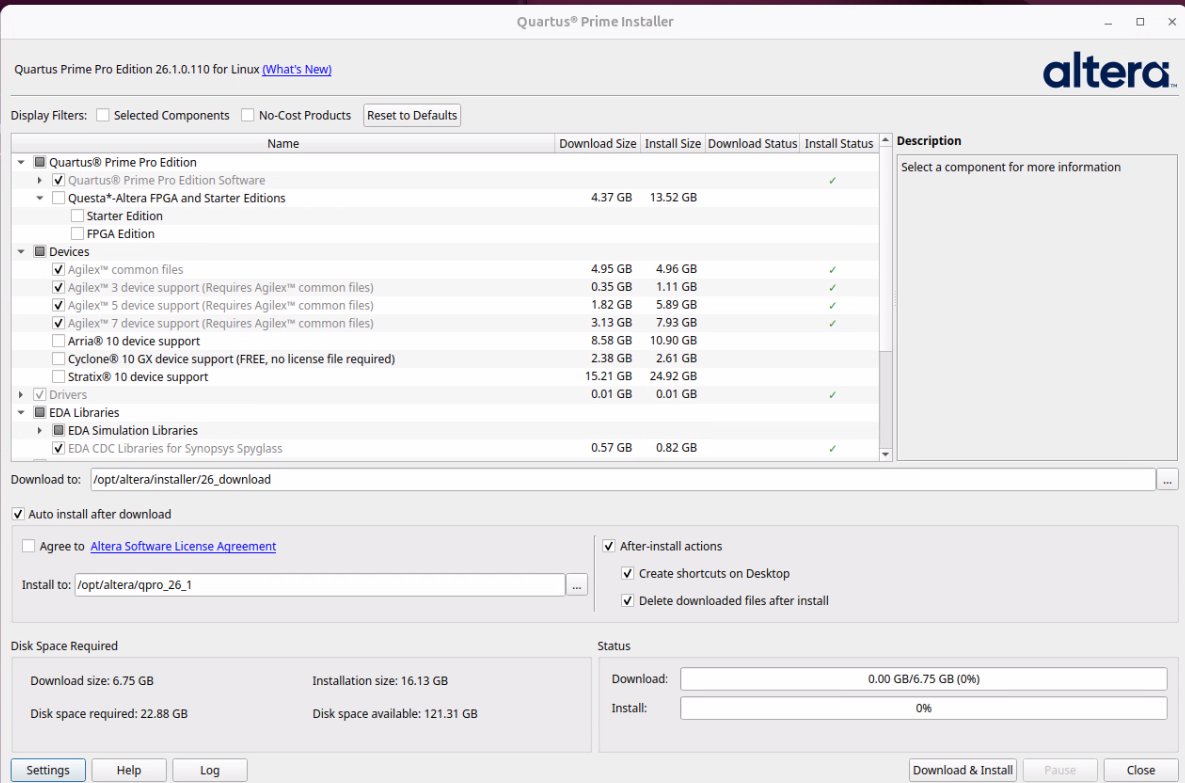1185x783 pixels.
Task: Maximize the Quartus Prime Installer window
Action: click(1140, 22)
